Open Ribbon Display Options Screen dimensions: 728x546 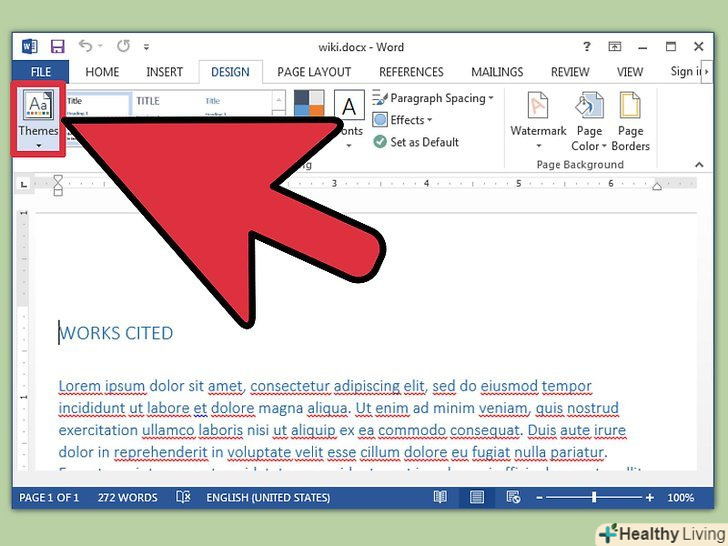615,46
